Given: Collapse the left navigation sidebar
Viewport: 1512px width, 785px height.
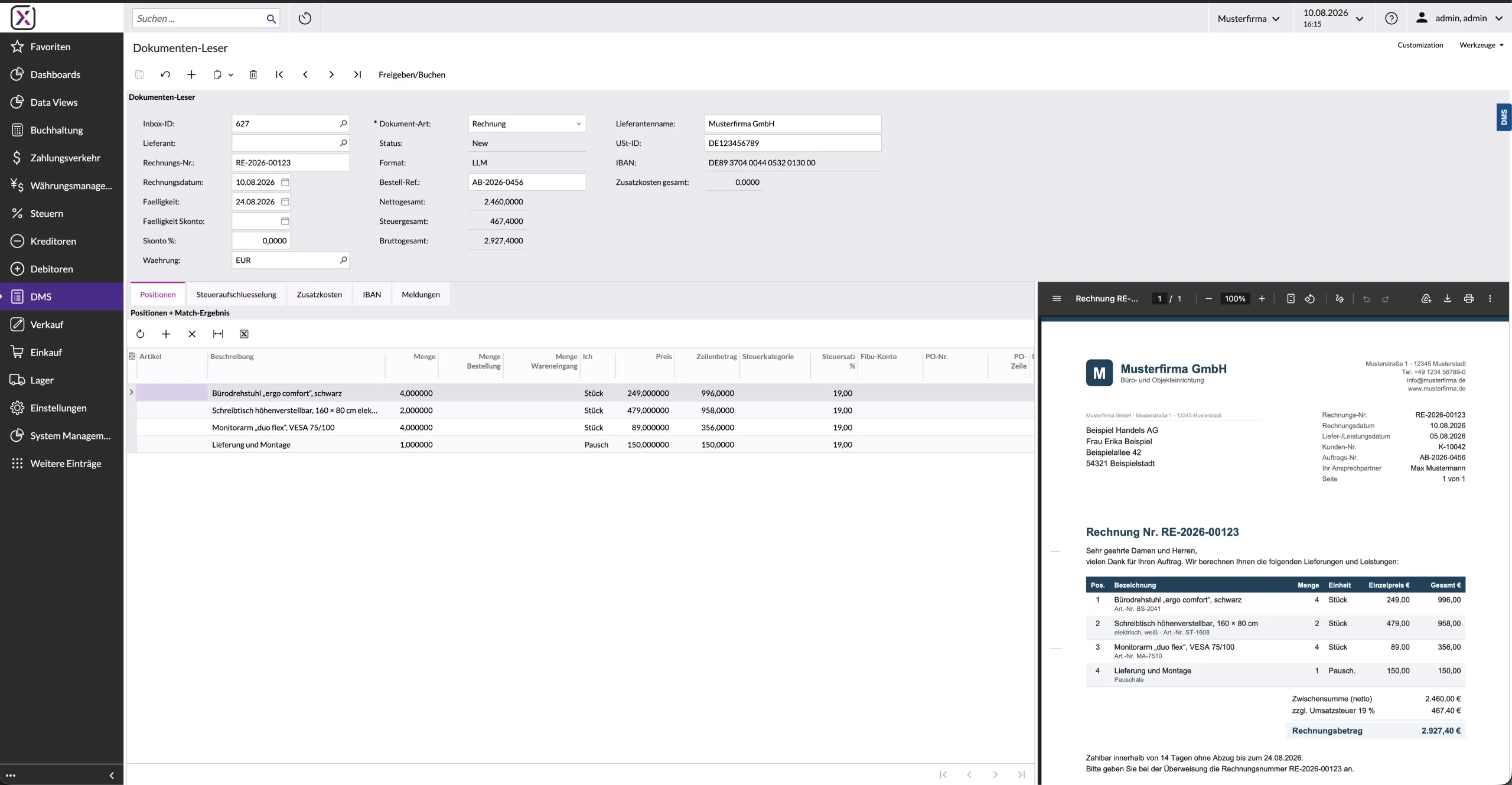Looking at the screenshot, I should coord(112,775).
